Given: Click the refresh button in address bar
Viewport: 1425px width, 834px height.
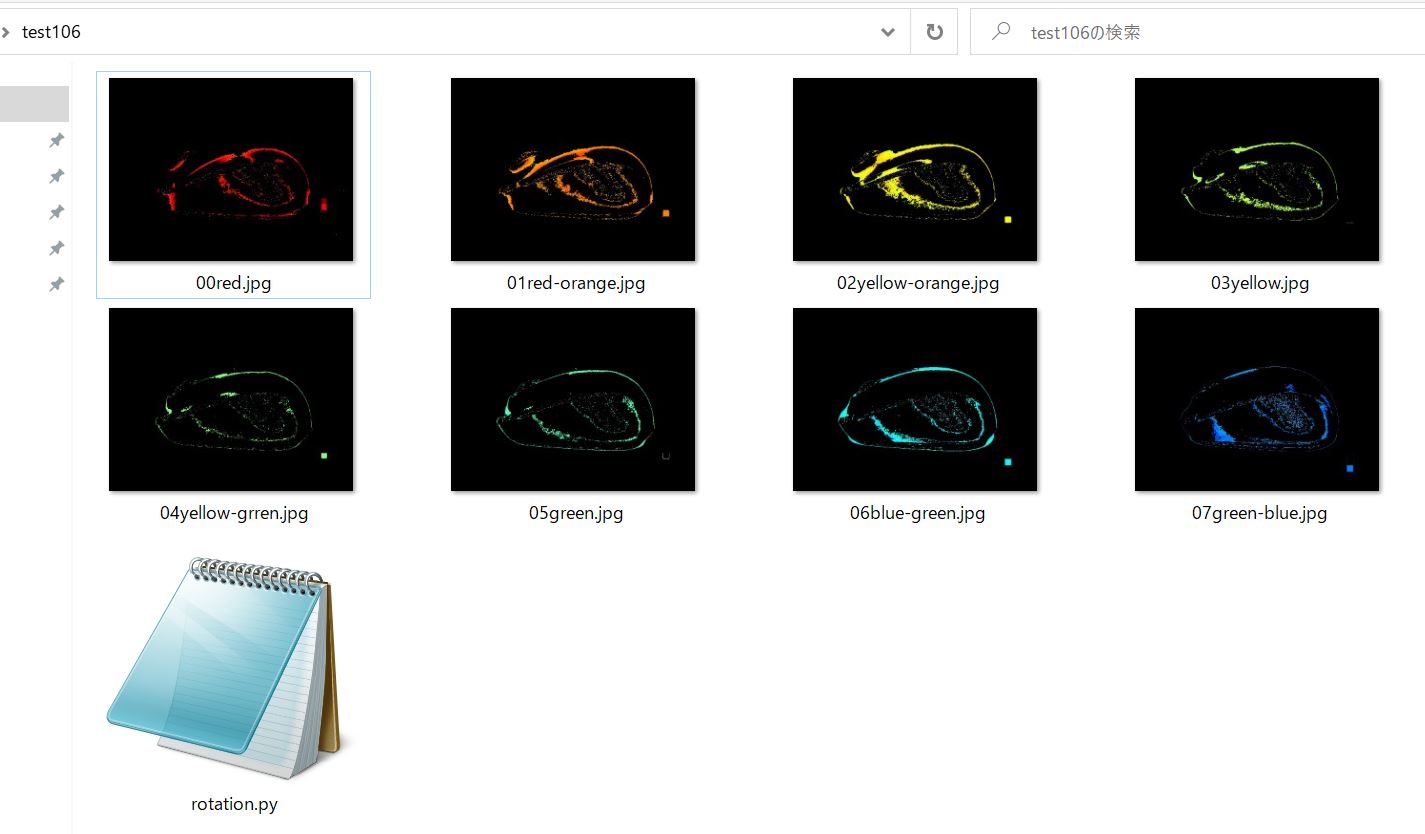Looking at the screenshot, I should point(934,32).
